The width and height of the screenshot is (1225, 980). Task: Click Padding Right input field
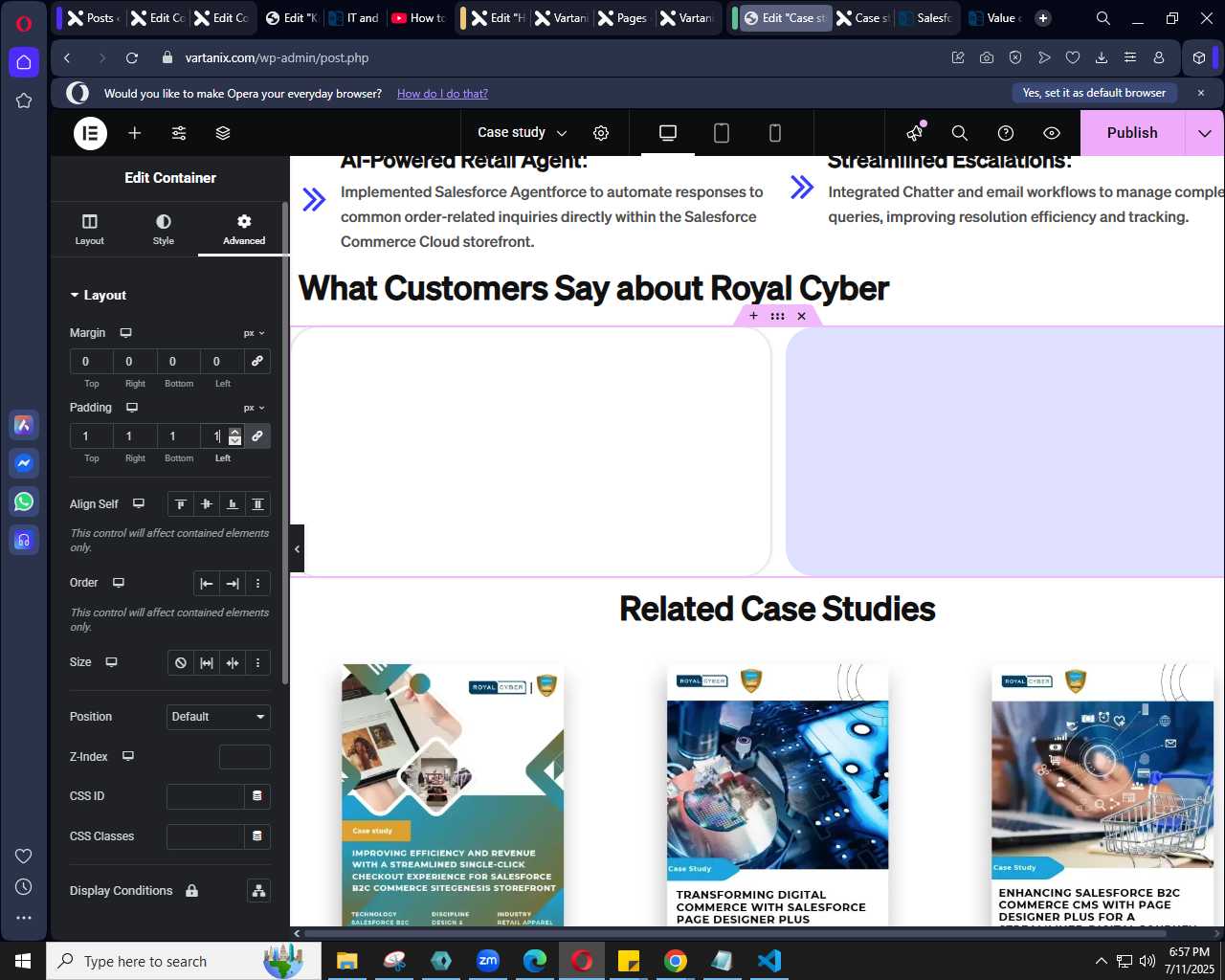pyautogui.click(x=135, y=435)
